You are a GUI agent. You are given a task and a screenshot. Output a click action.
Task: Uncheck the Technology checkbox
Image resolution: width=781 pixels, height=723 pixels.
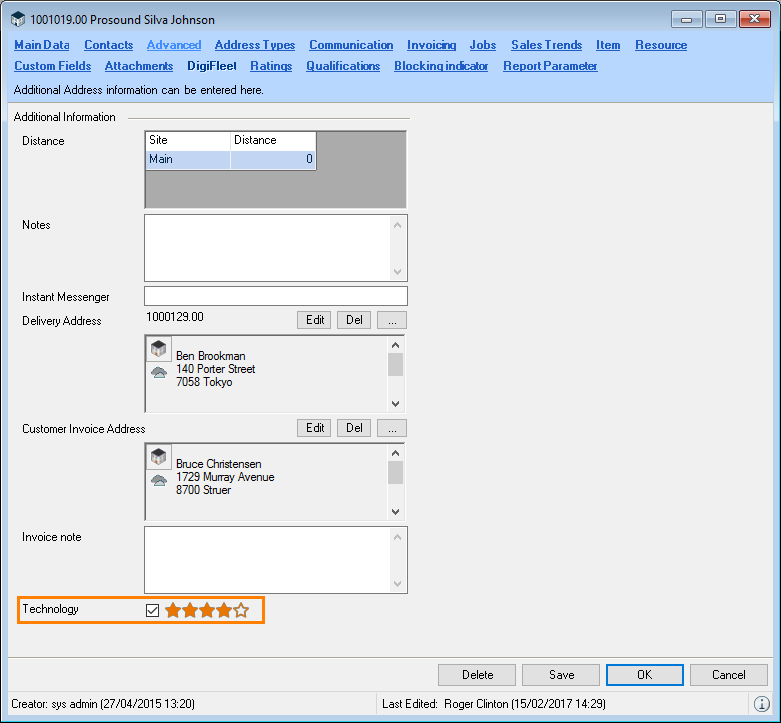coord(153,610)
